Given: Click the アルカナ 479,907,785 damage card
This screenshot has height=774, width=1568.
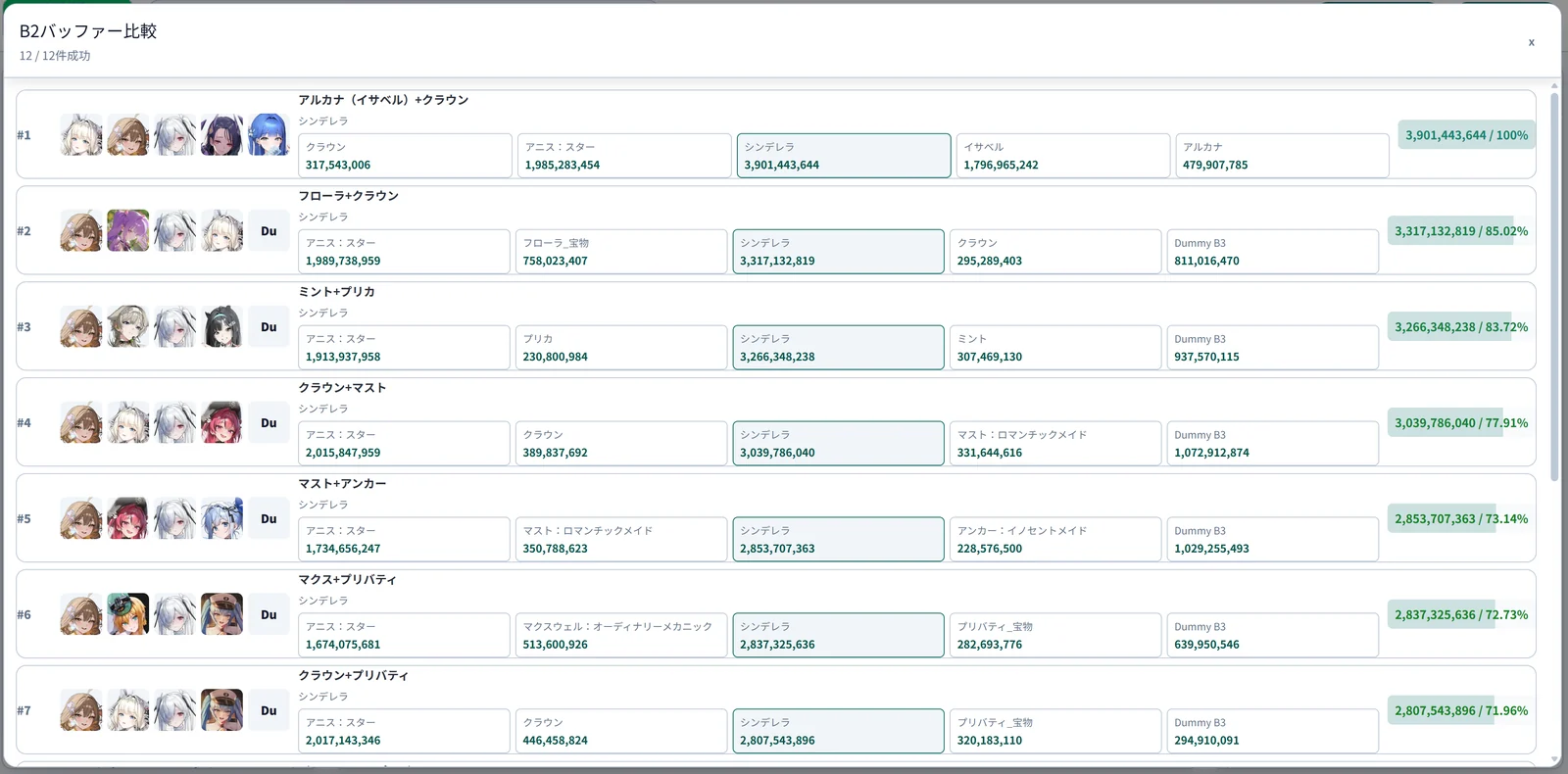Looking at the screenshot, I should click(1282, 156).
